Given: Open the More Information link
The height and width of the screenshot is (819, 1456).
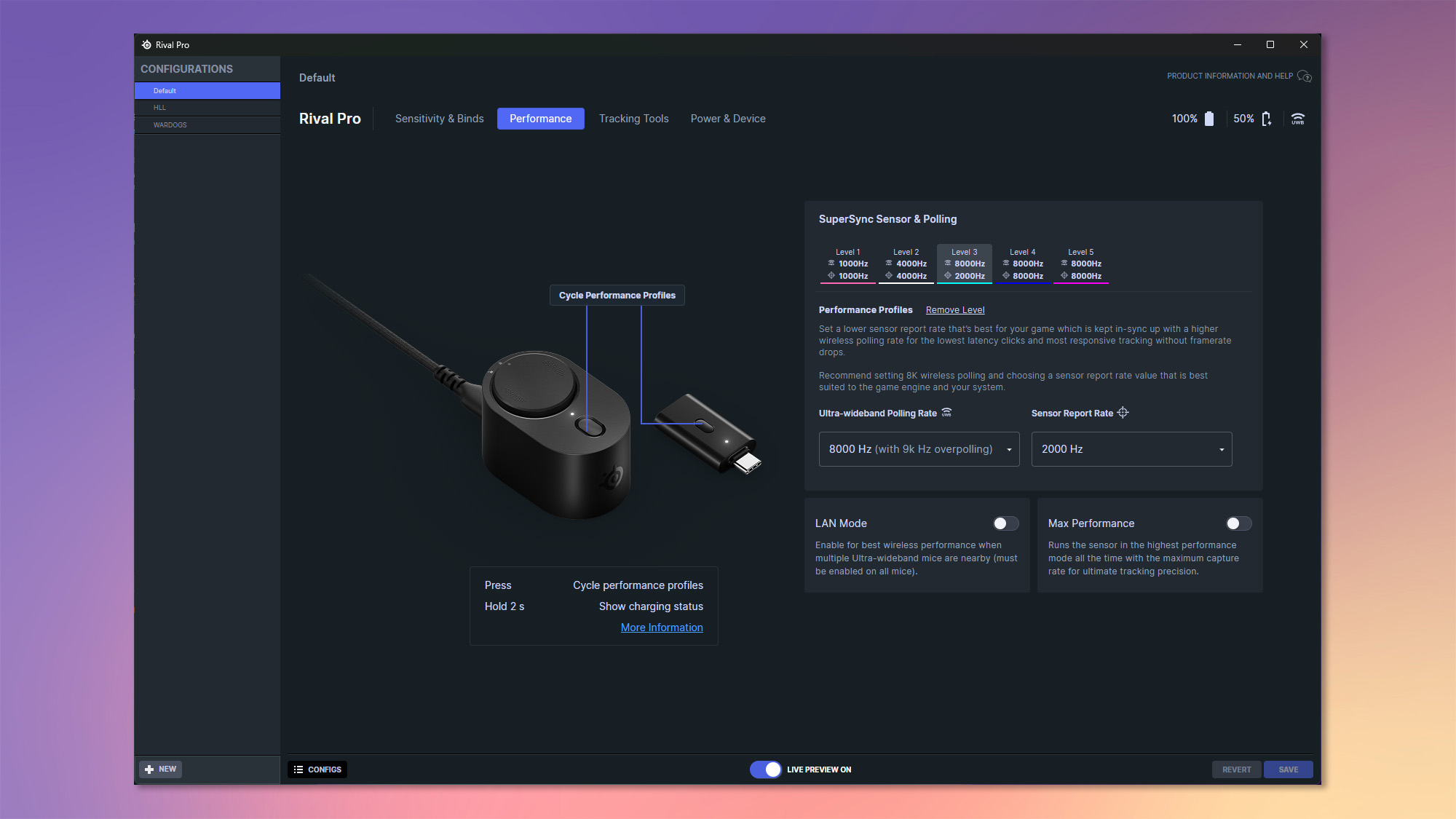Looking at the screenshot, I should coord(662,628).
